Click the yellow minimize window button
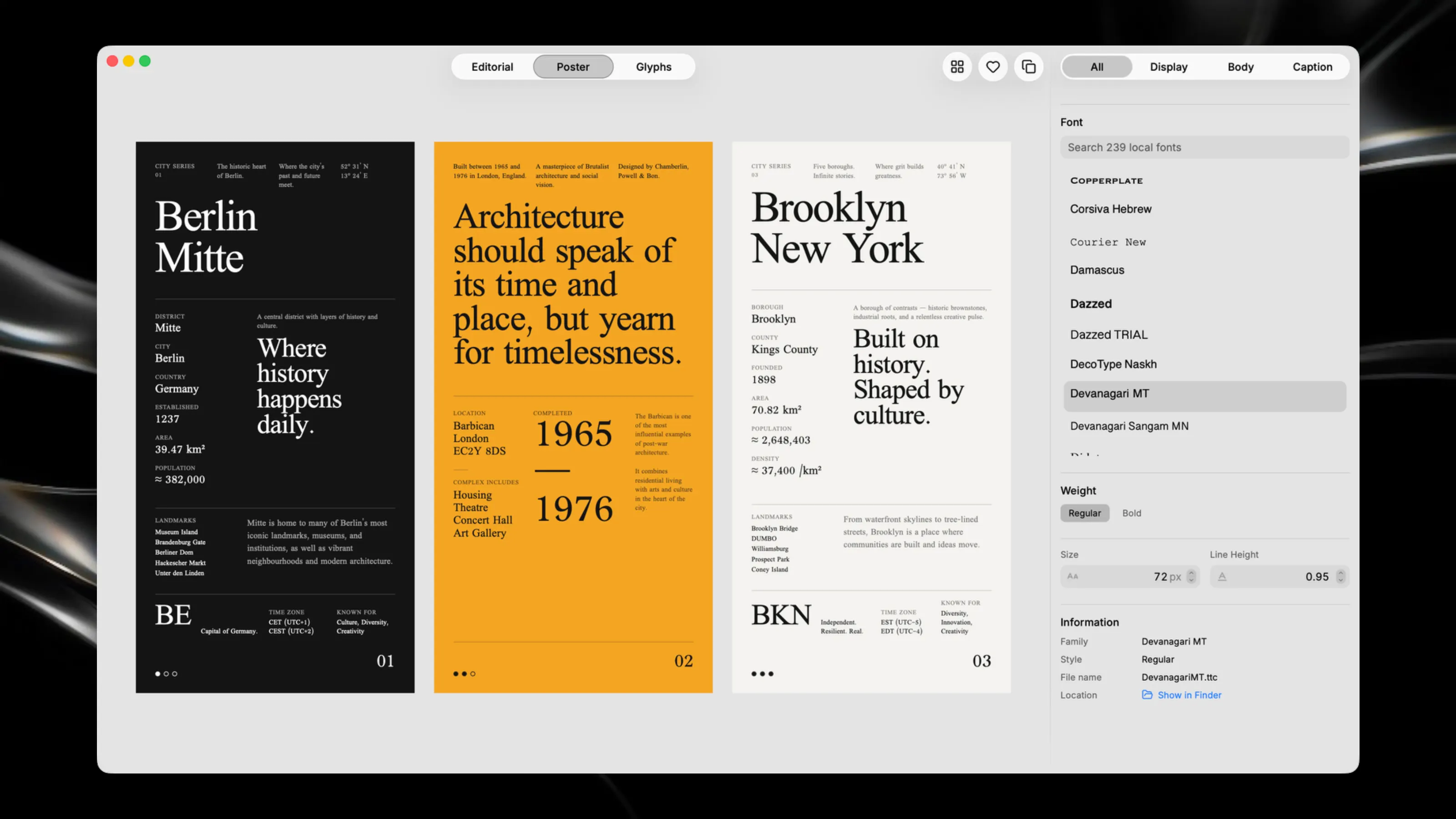The width and height of the screenshot is (1456, 819). tap(128, 61)
